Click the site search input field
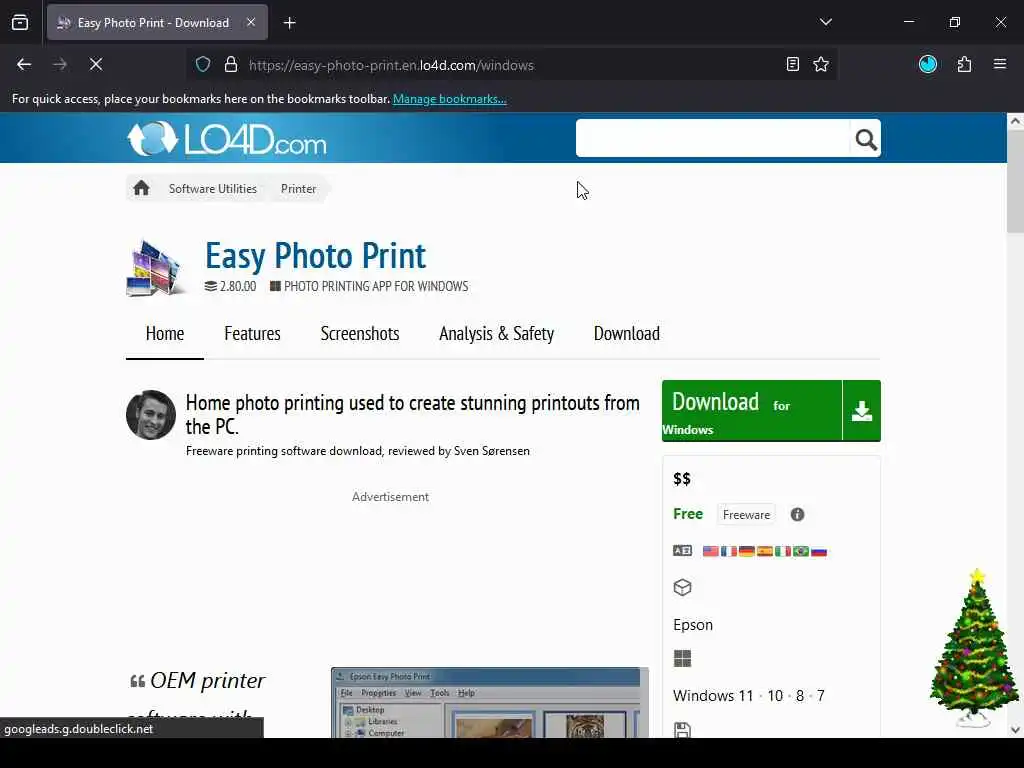The image size is (1024, 768). click(x=712, y=138)
